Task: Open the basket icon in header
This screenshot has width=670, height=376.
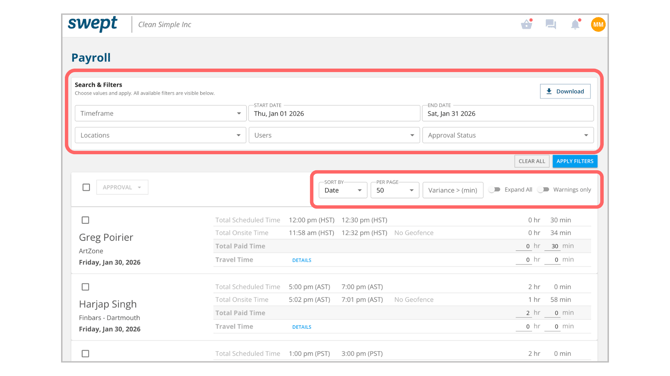Action: click(526, 24)
